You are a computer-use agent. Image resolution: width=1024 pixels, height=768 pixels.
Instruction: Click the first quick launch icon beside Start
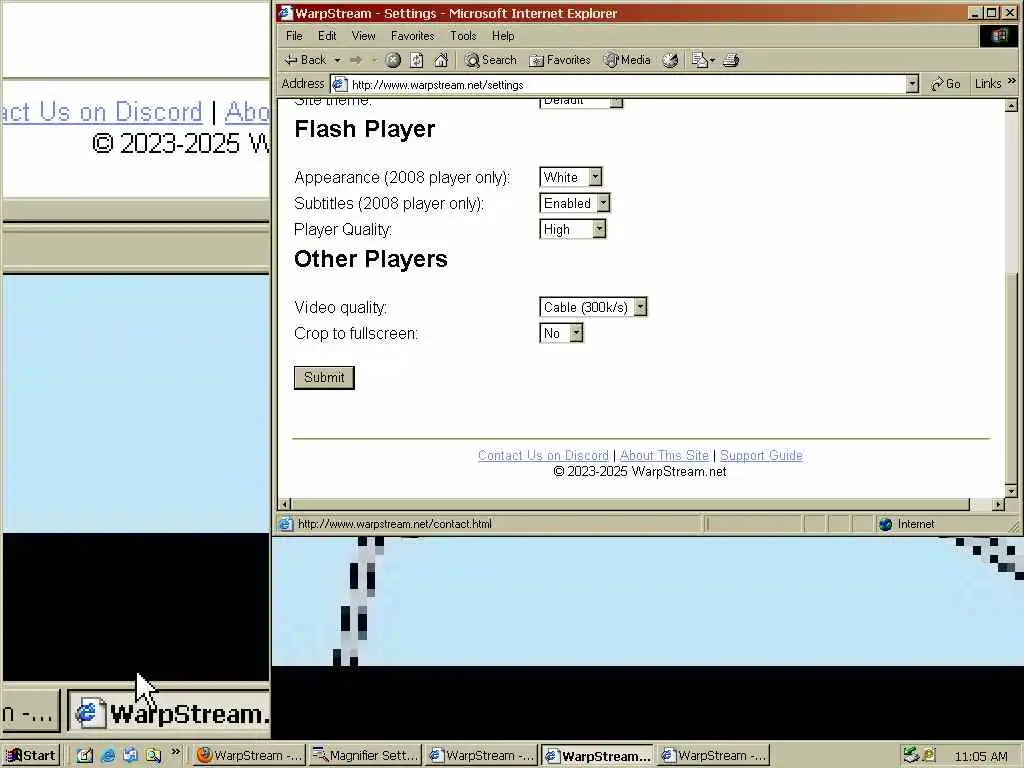point(85,756)
